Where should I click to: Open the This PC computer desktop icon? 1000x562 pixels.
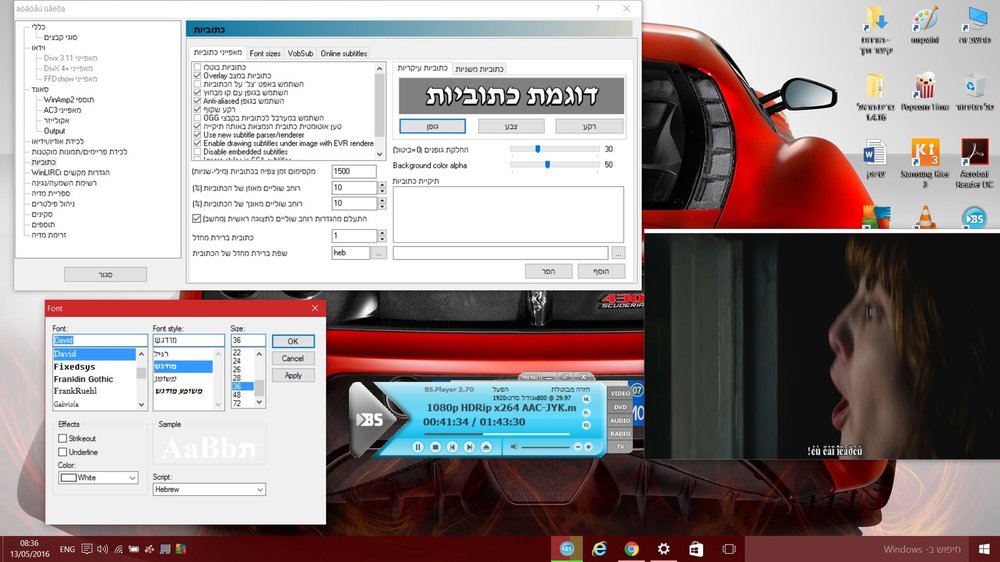pos(974,26)
